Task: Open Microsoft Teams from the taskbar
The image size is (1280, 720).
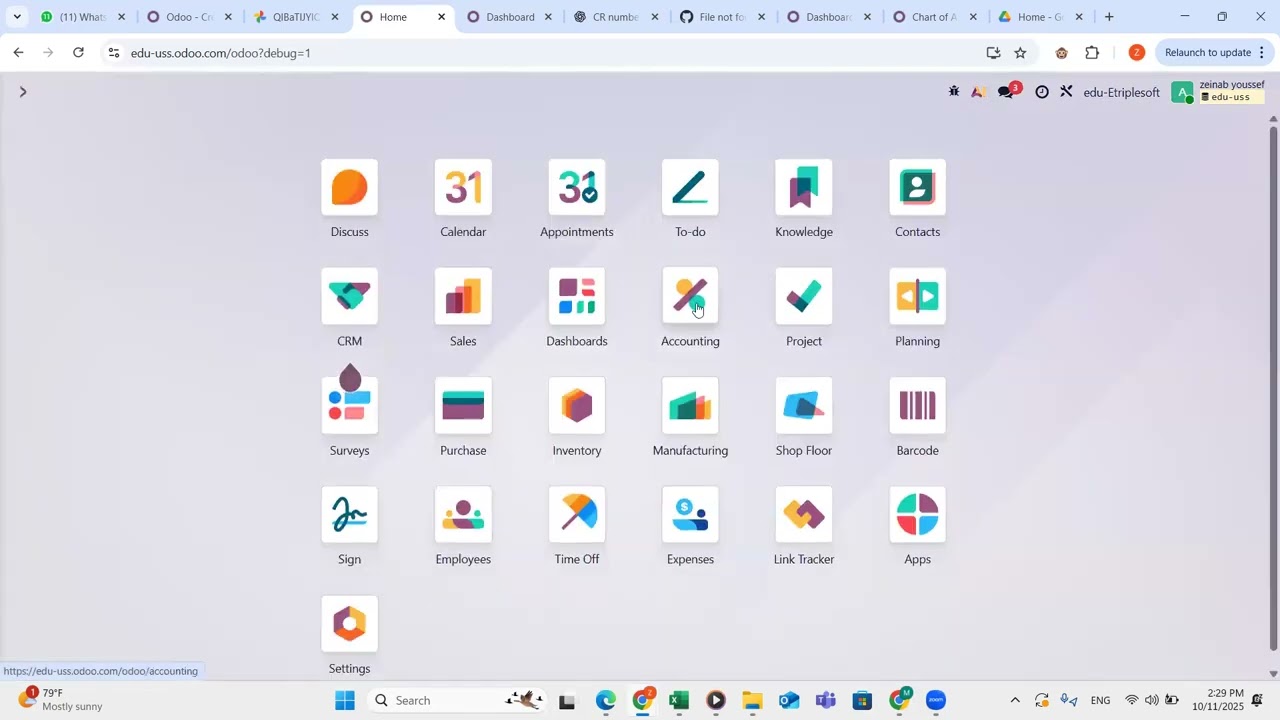Action: [x=826, y=701]
